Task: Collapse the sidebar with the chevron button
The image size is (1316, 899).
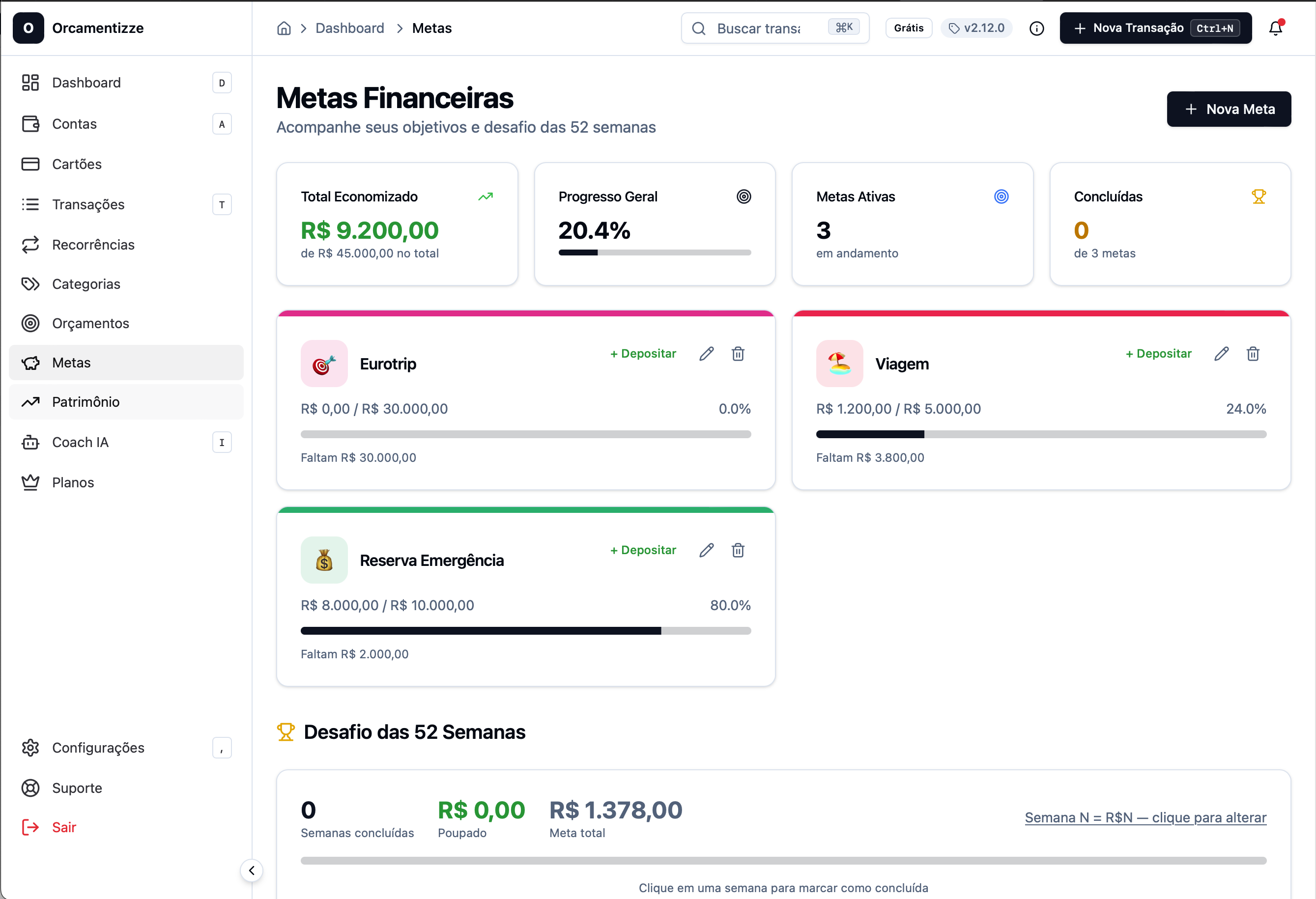Action: click(x=252, y=870)
